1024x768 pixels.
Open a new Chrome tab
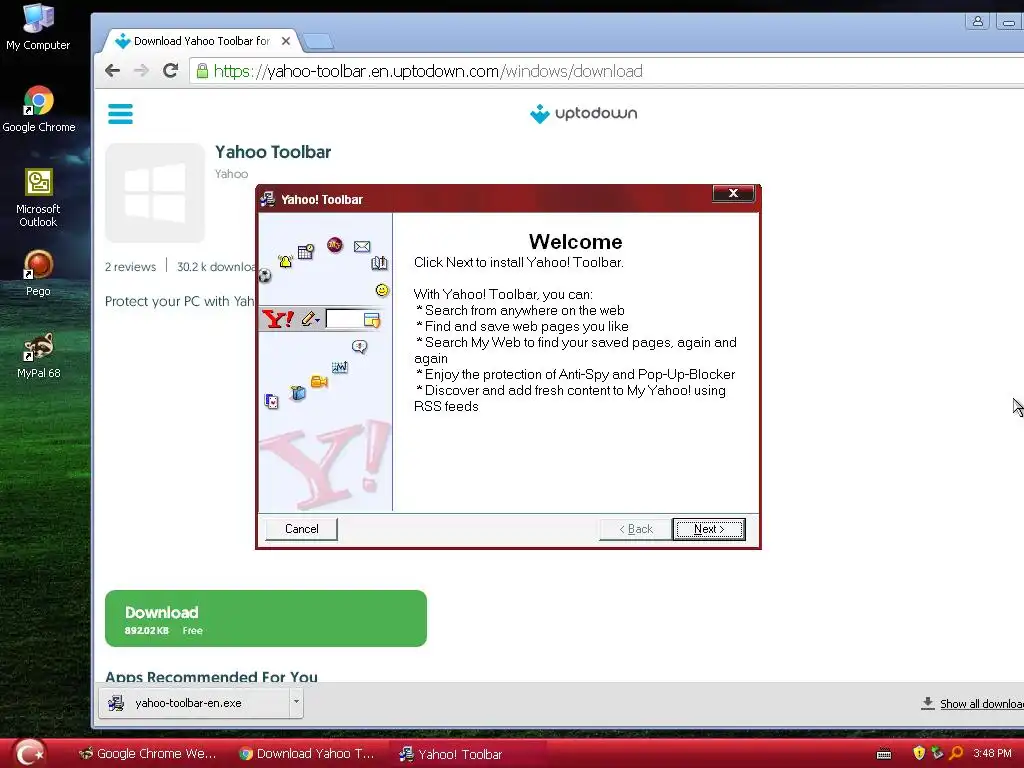coord(319,42)
